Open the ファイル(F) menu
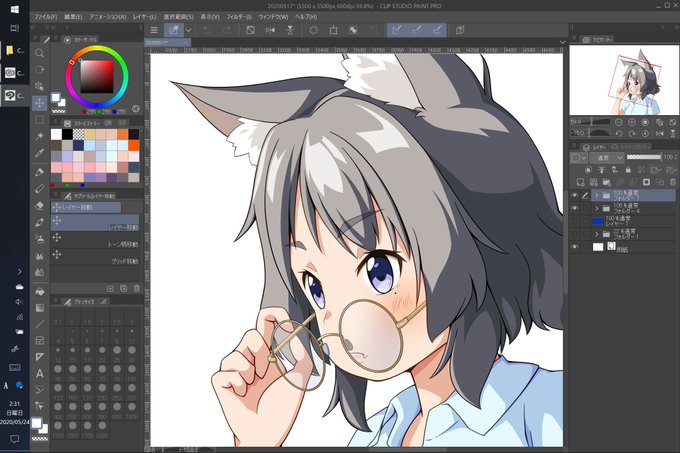 pos(45,17)
